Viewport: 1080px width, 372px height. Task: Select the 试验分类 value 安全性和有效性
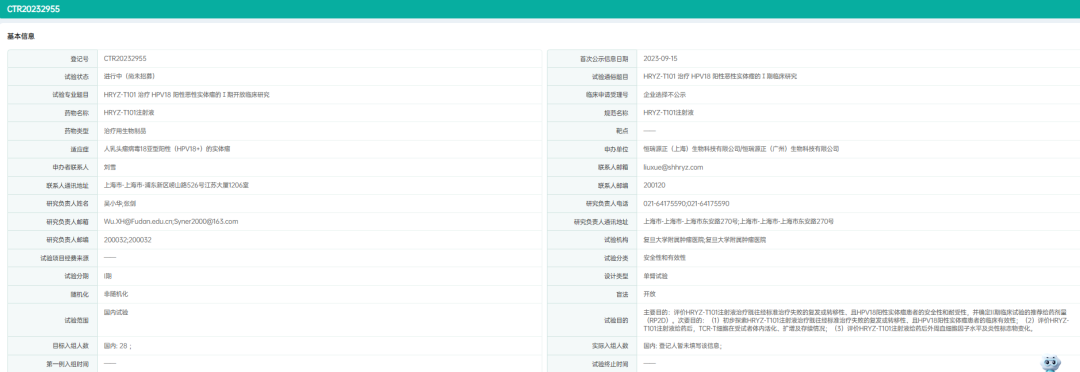point(665,257)
